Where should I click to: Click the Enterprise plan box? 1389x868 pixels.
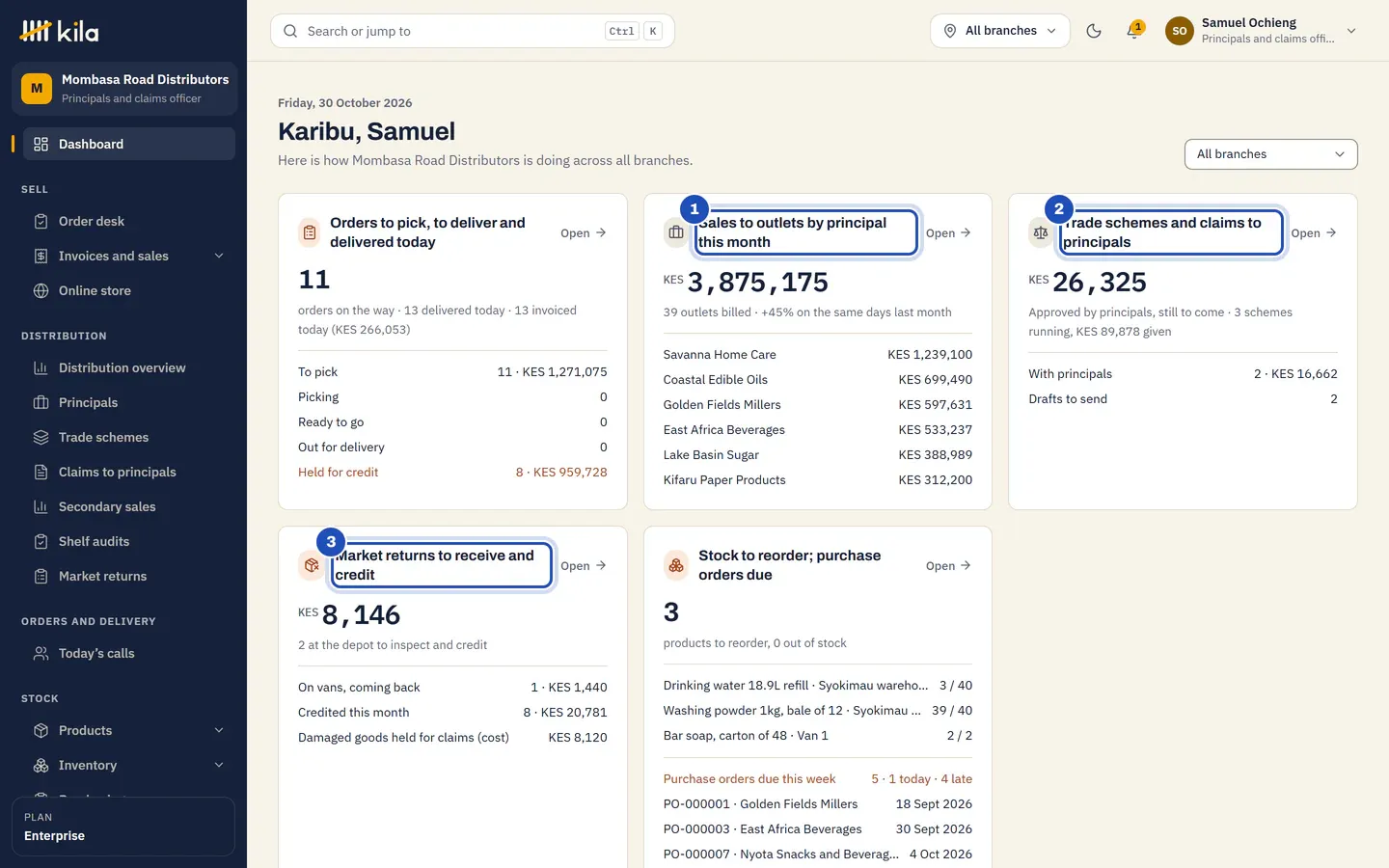coord(123,827)
